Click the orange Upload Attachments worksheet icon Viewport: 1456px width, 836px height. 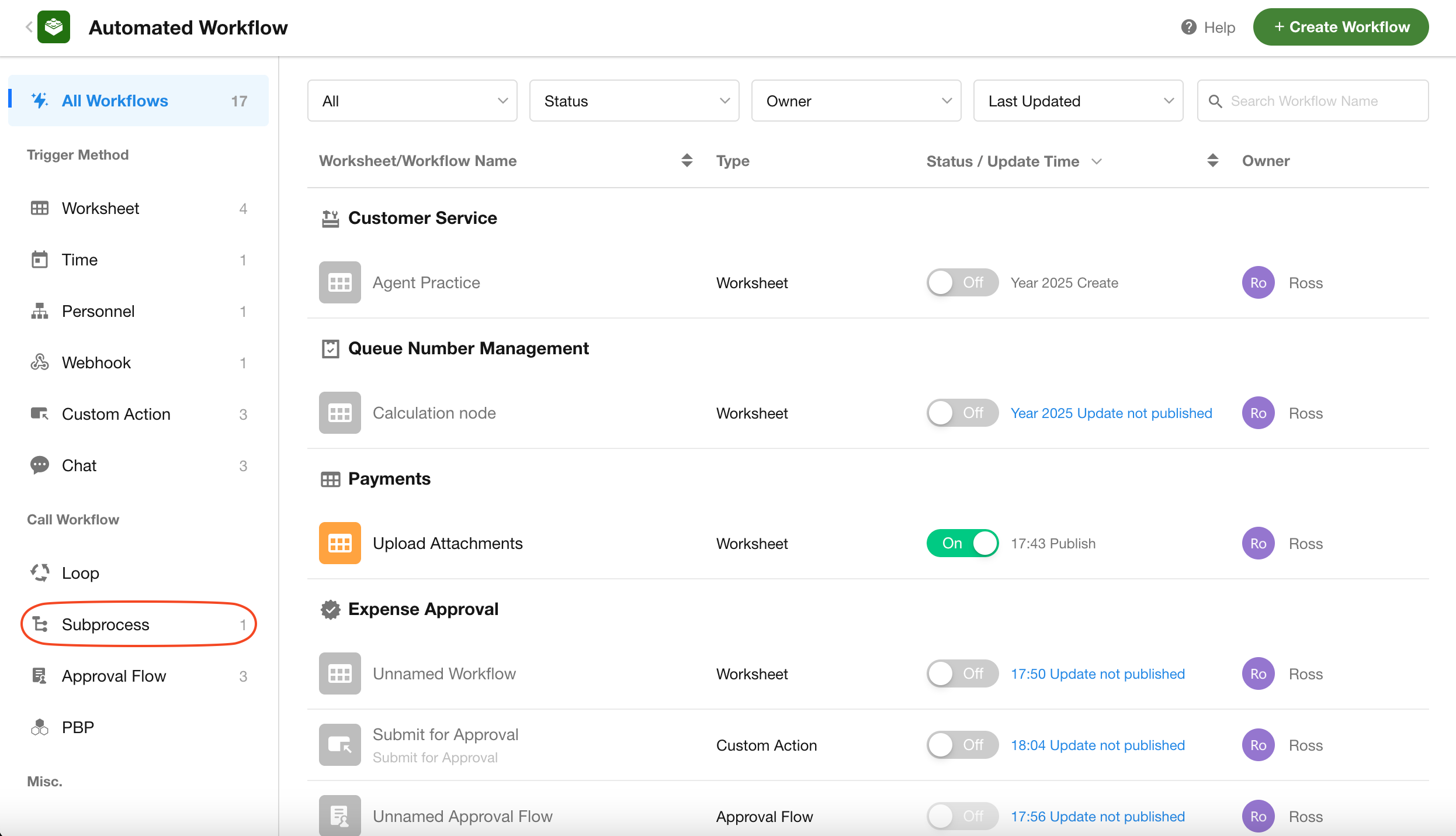coord(339,543)
